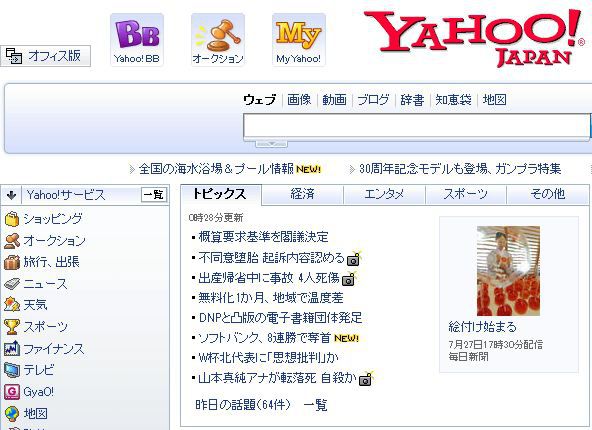592x430 pixels.
Task: Read headline 無料化1か月、地域で温度差
Action: pos(271,298)
